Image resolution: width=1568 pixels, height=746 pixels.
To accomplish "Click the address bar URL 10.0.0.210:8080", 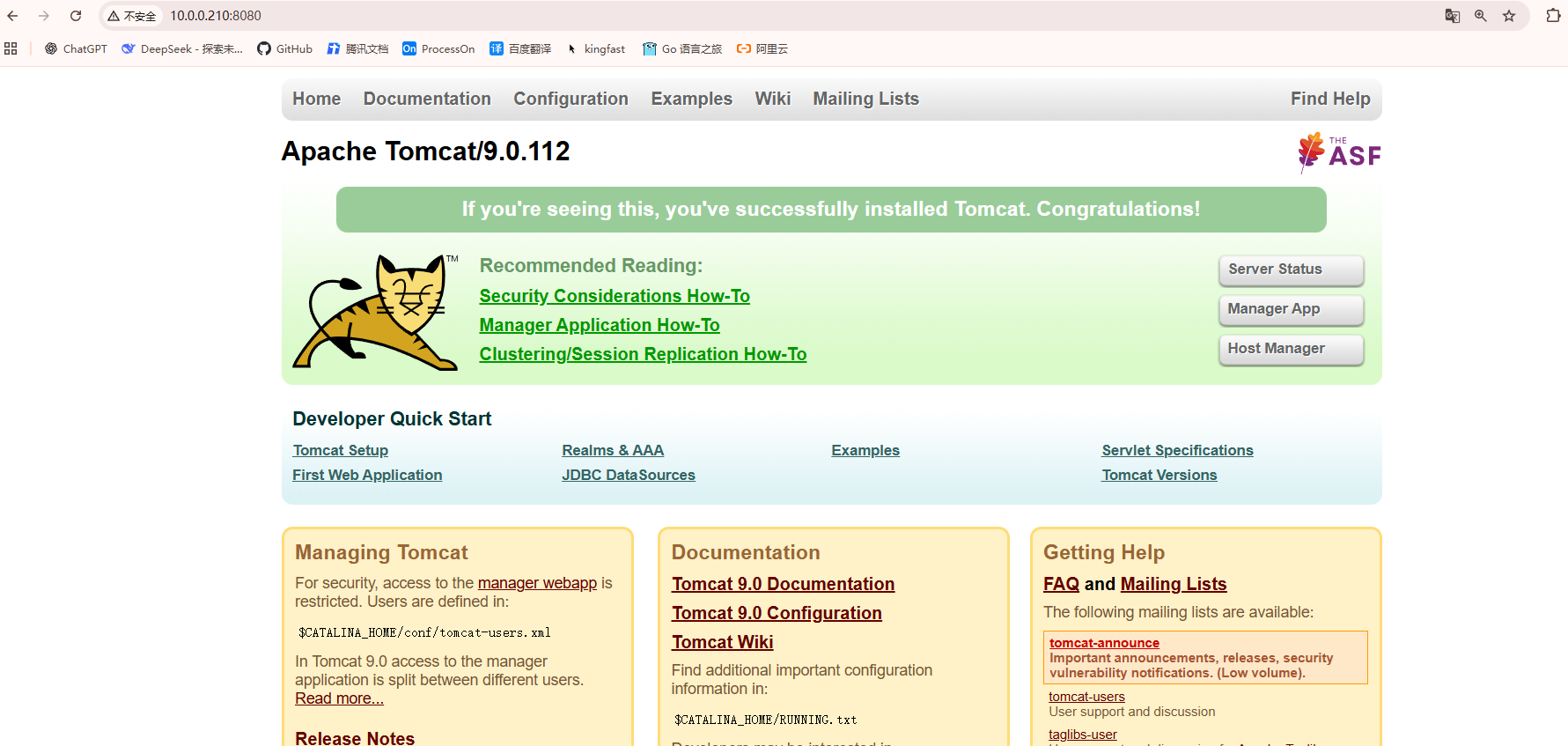I will coord(216,16).
